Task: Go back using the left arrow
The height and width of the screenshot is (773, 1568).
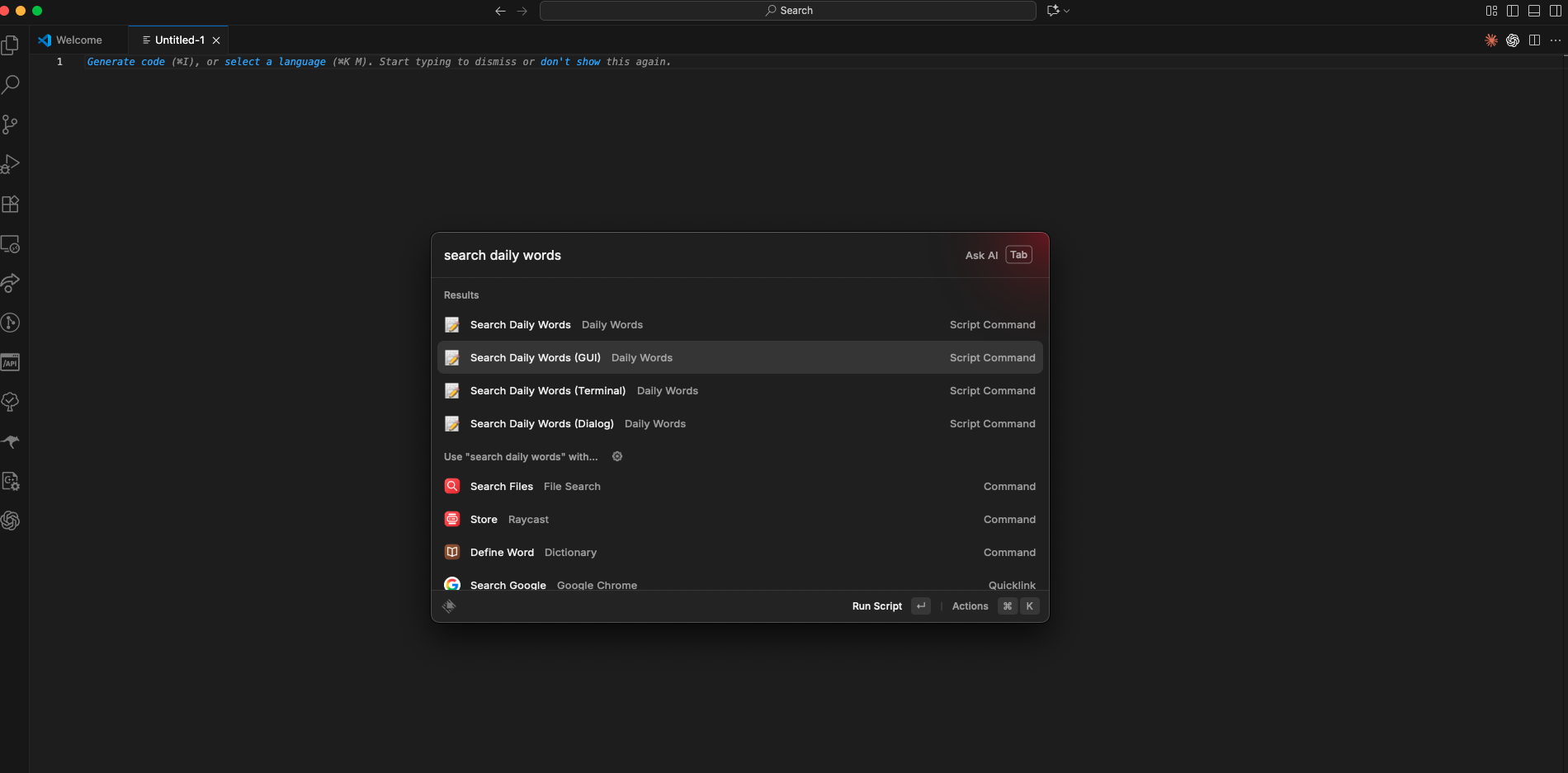Action: tap(500, 11)
